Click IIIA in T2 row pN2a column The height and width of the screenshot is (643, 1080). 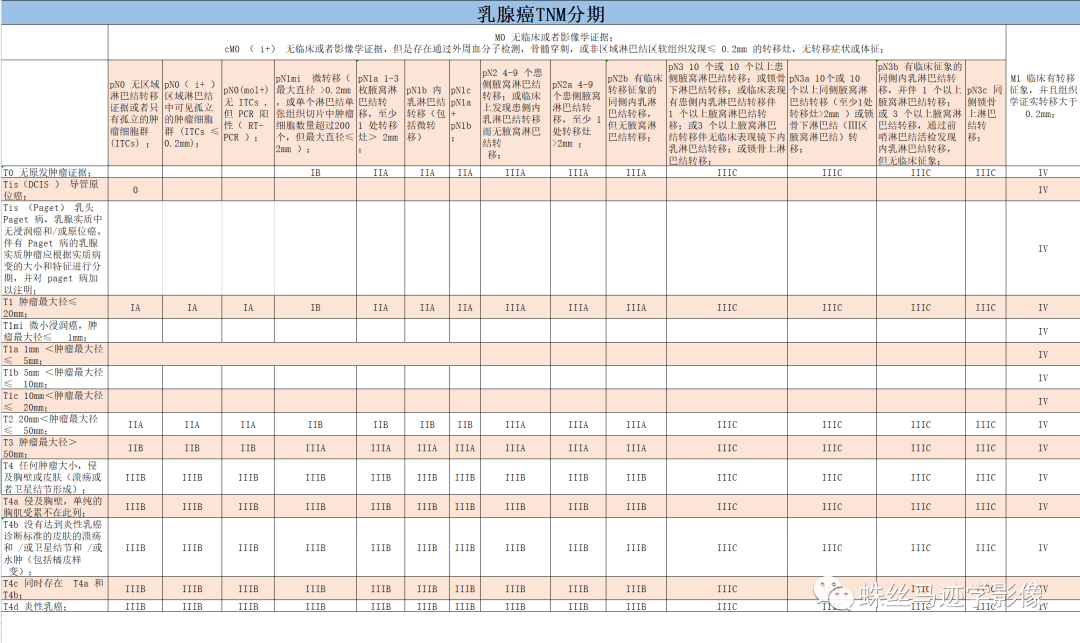pyautogui.click(x=578, y=425)
